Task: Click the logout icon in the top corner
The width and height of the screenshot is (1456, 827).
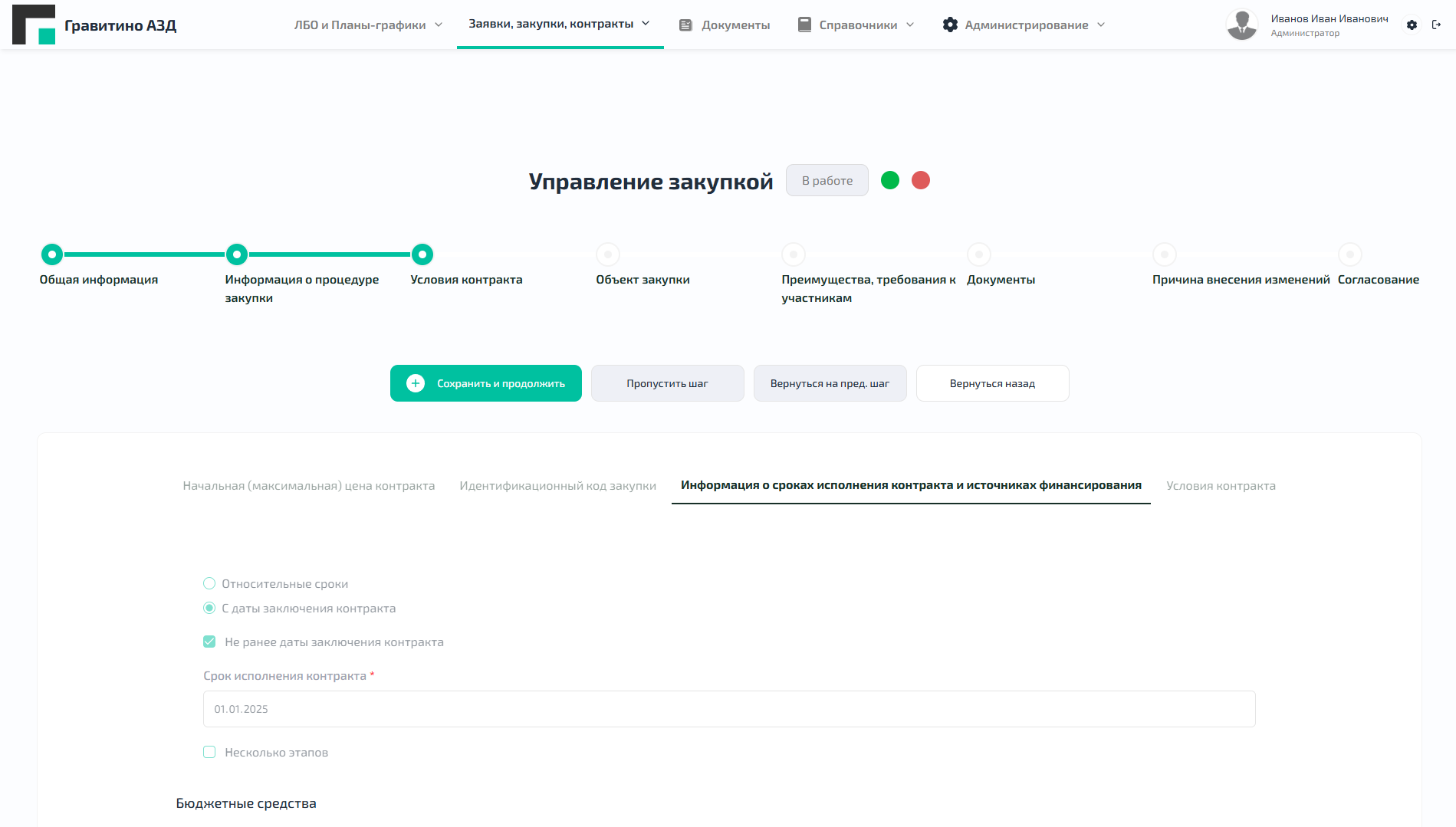Action: pos(1438,25)
